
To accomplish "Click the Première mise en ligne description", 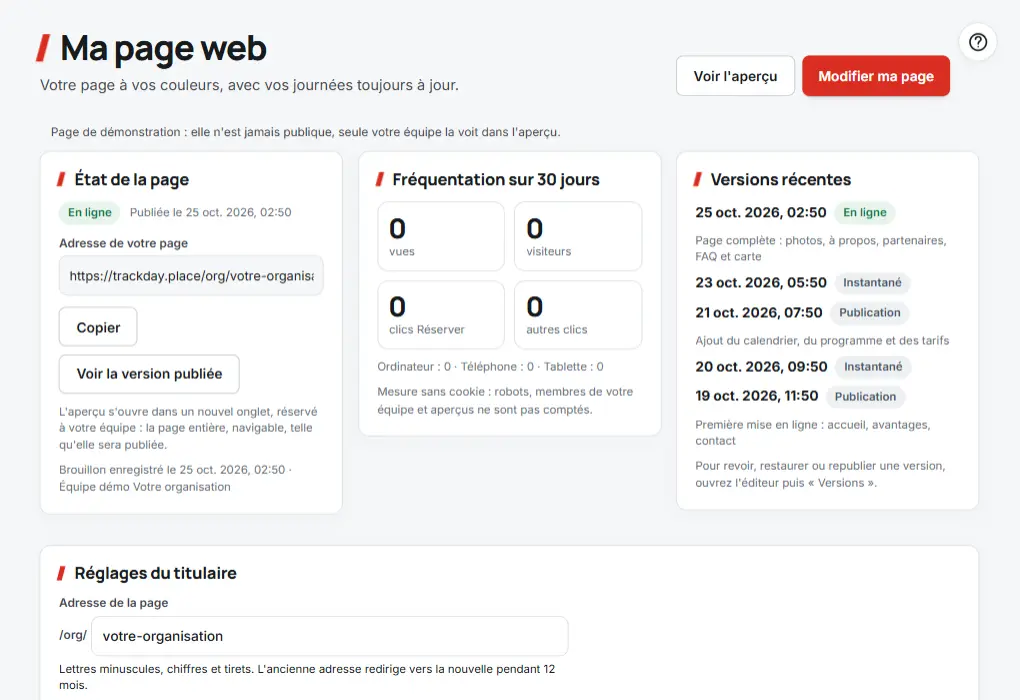I will coord(813,433).
